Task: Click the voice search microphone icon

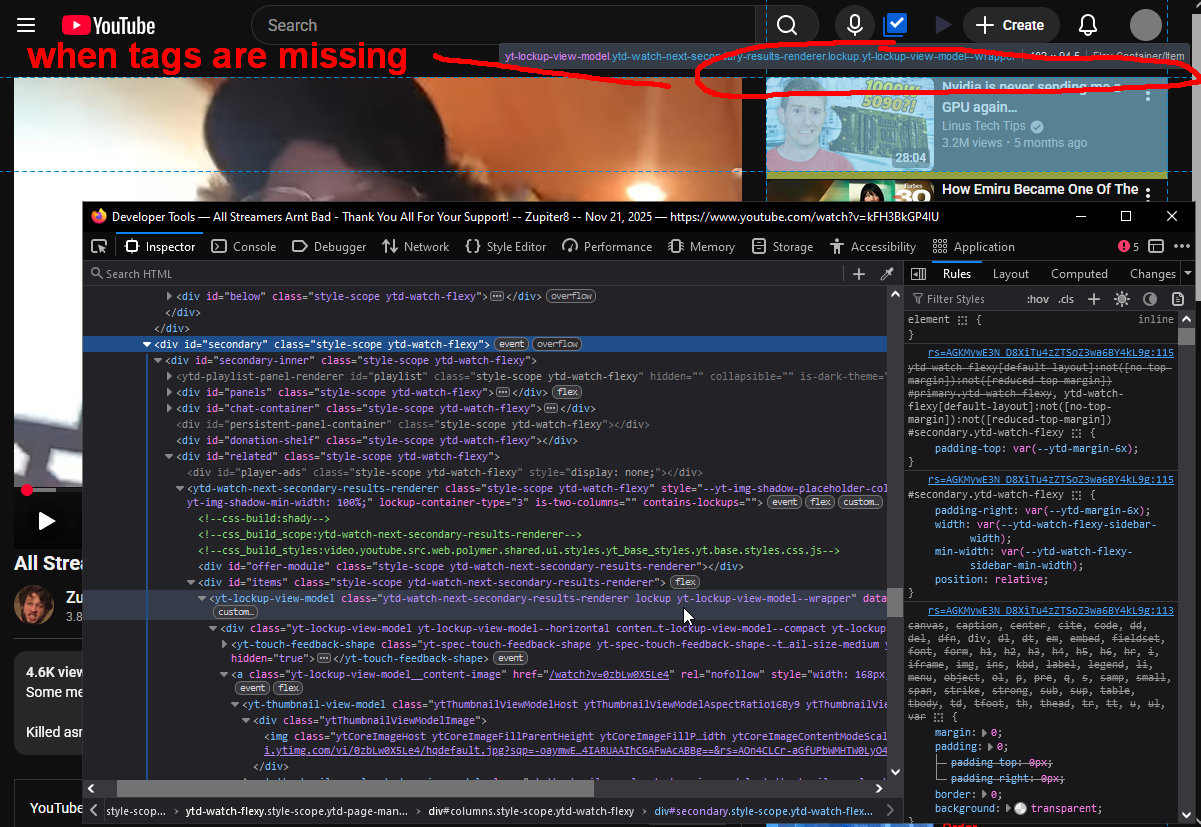Action: (x=855, y=25)
